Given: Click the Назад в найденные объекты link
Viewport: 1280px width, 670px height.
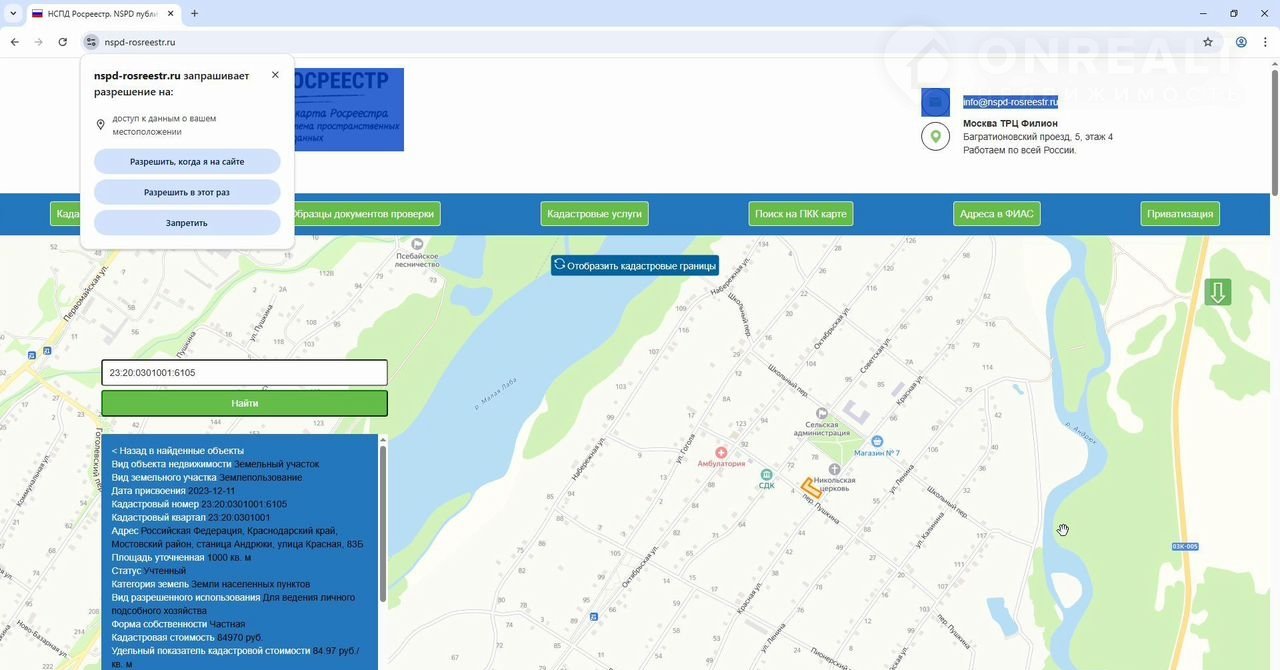Looking at the screenshot, I should pos(177,451).
